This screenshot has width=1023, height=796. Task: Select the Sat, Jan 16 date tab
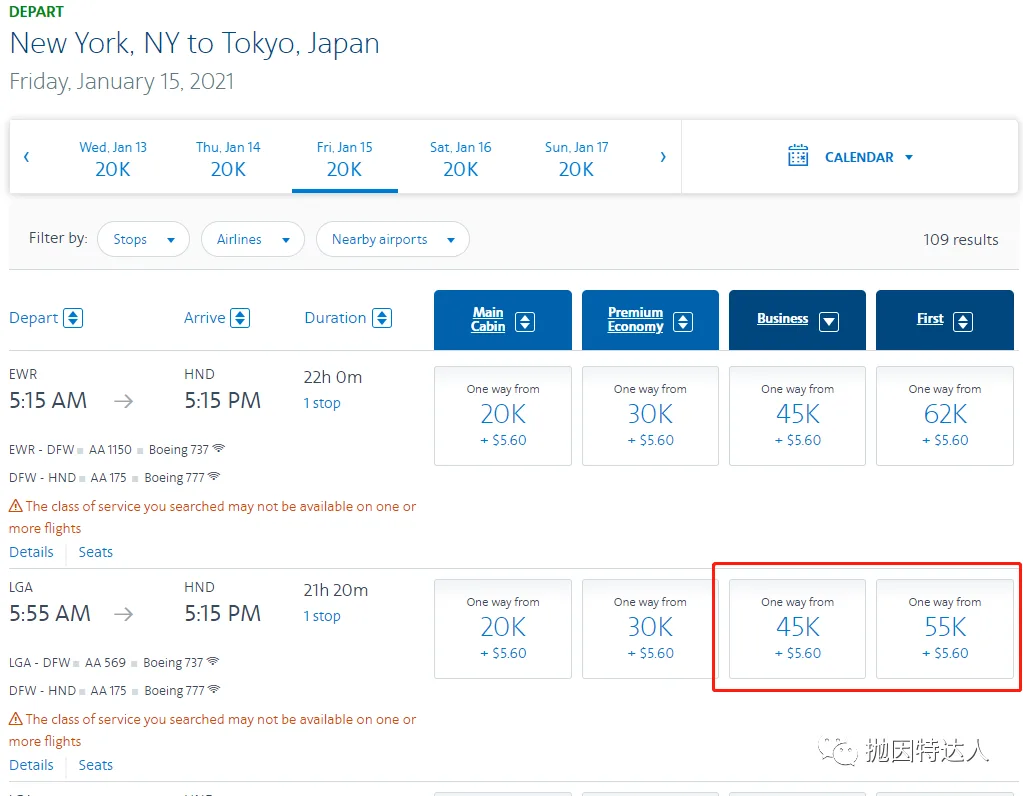coord(460,158)
